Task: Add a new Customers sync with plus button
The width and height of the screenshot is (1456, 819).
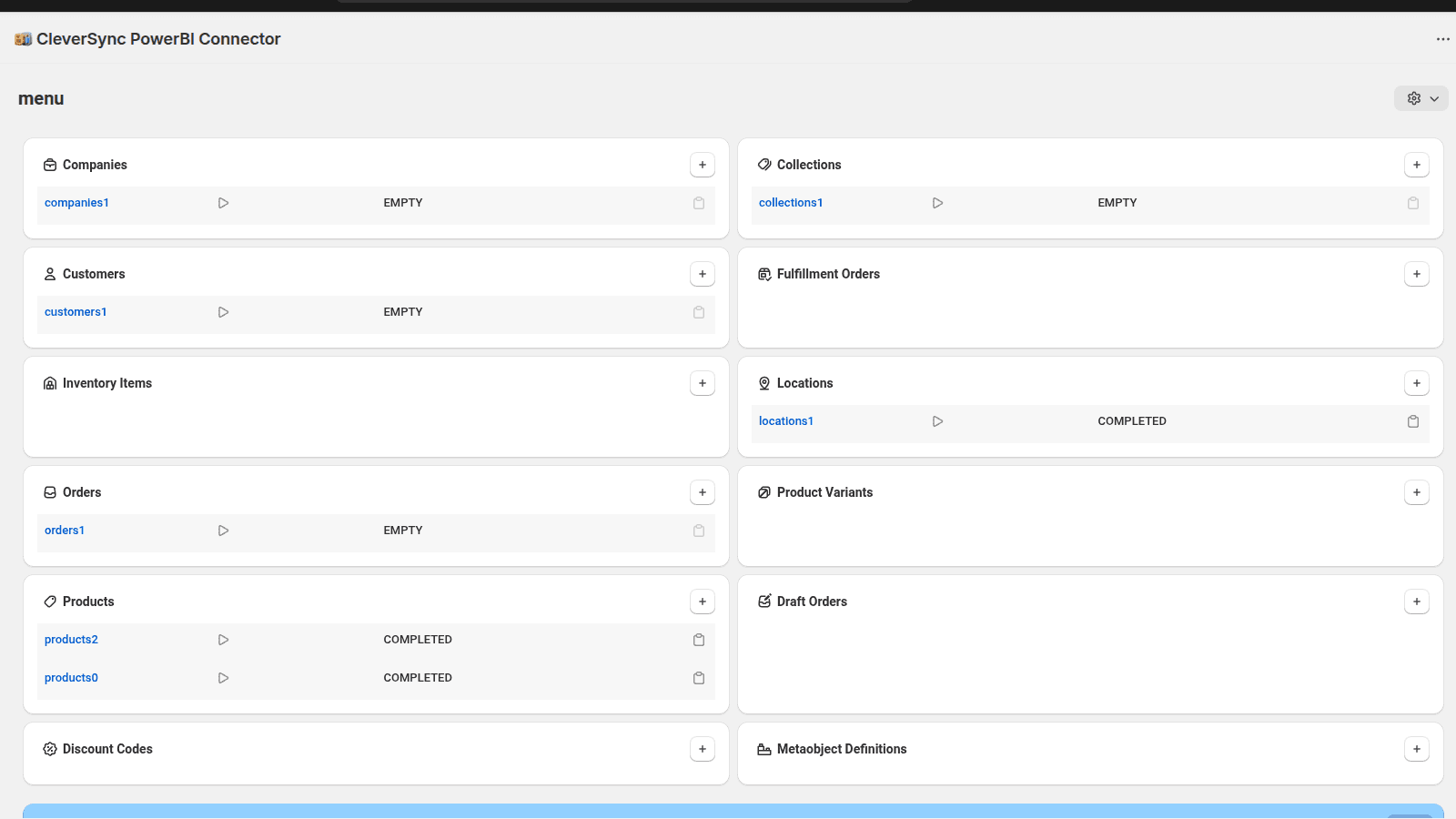Action: (x=703, y=274)
